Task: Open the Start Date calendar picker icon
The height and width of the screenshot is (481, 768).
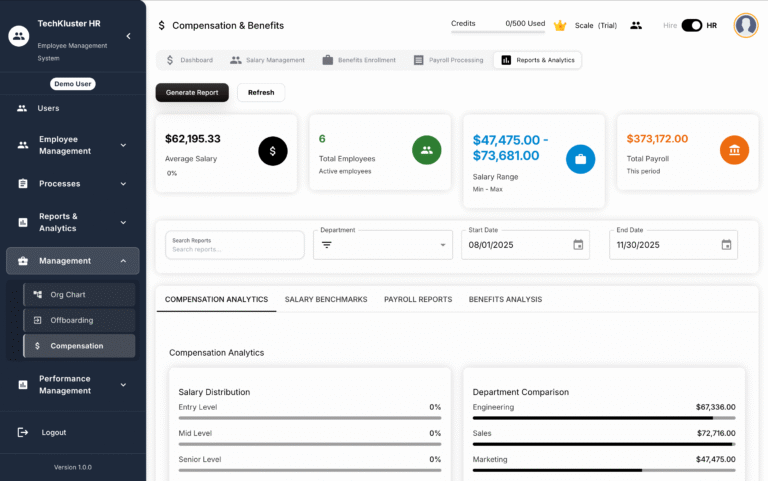Action: (578, 245)
